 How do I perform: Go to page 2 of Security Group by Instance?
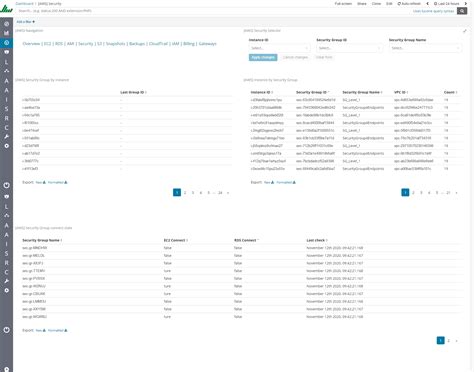pyautogui.click(x=185, y=193)
